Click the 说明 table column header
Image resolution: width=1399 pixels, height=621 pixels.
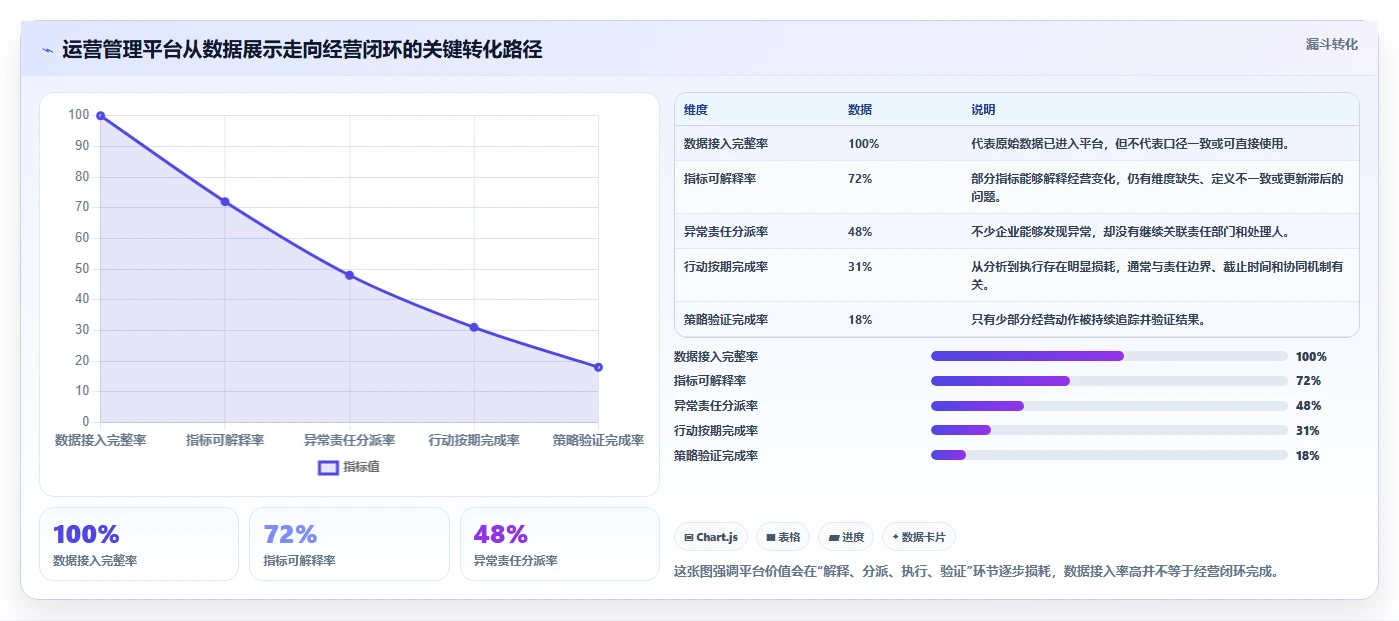click(983, 110)
